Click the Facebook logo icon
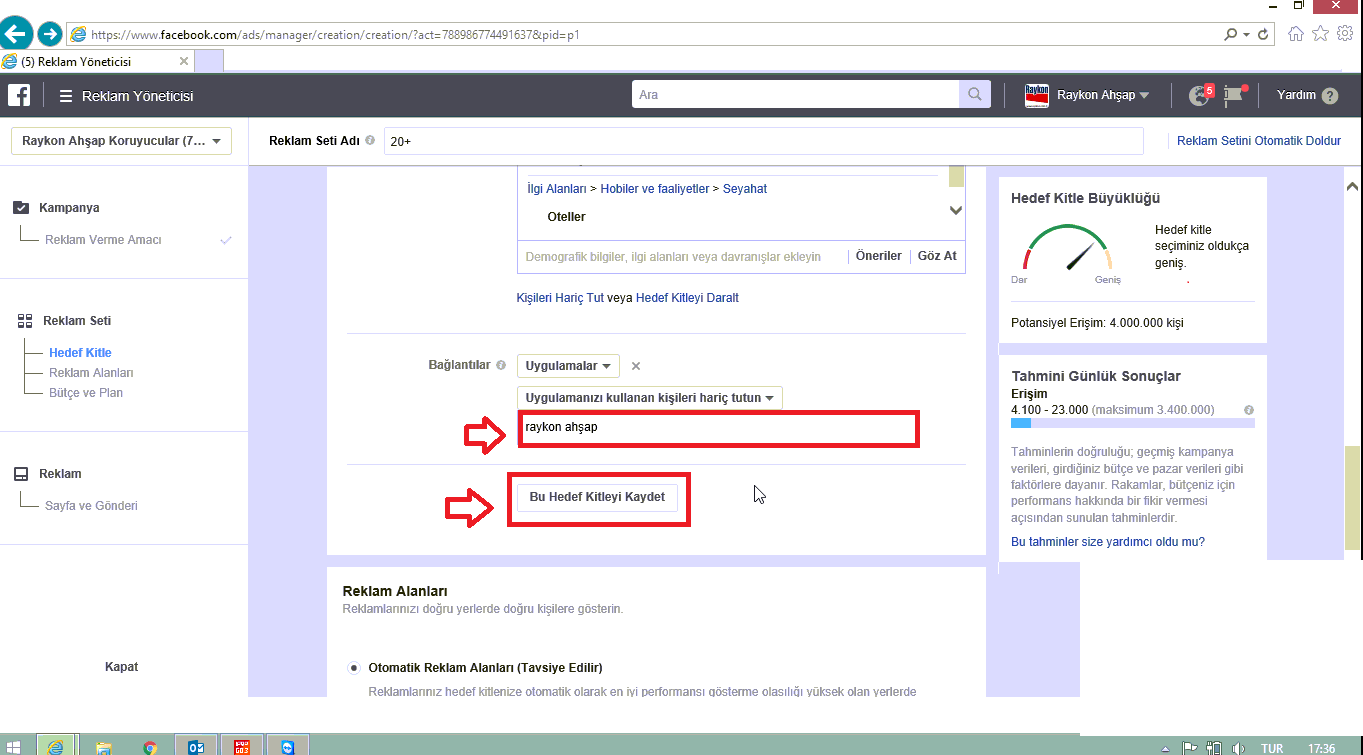The width and height of the screenshot is (1363, 755). tap(19, 95)
